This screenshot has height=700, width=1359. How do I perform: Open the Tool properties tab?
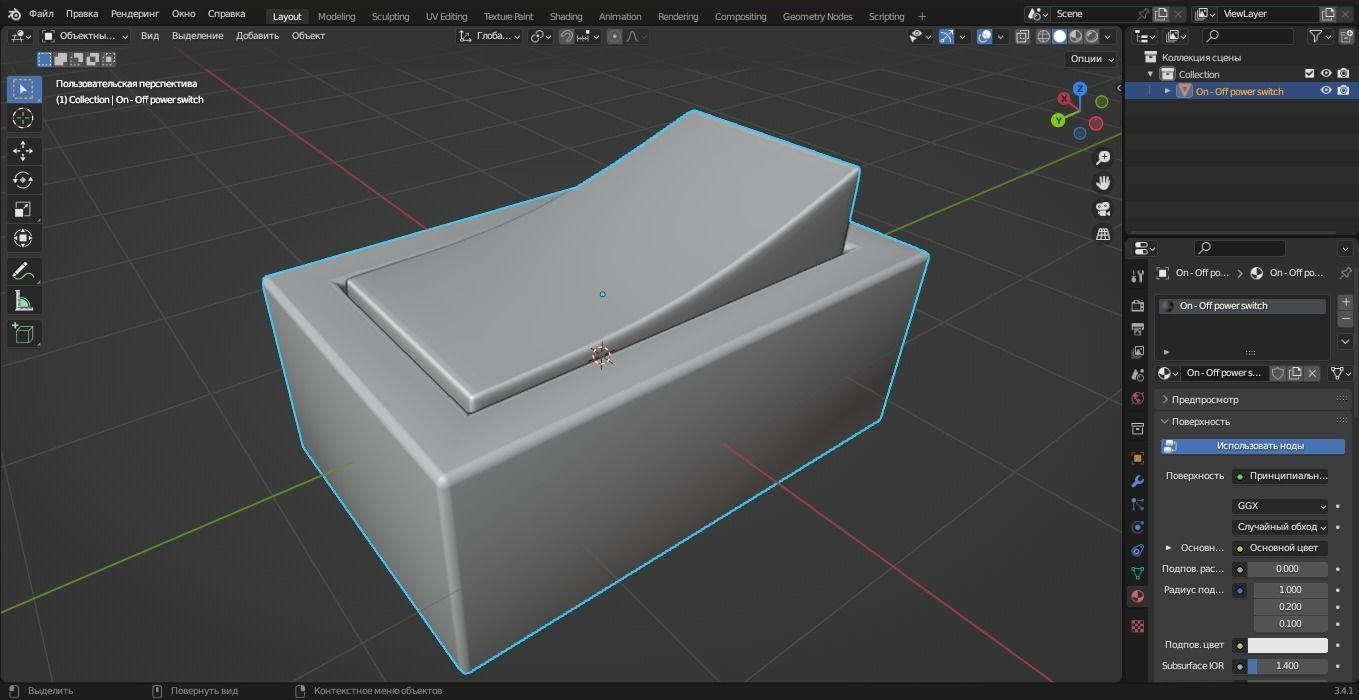[1137, 276]
